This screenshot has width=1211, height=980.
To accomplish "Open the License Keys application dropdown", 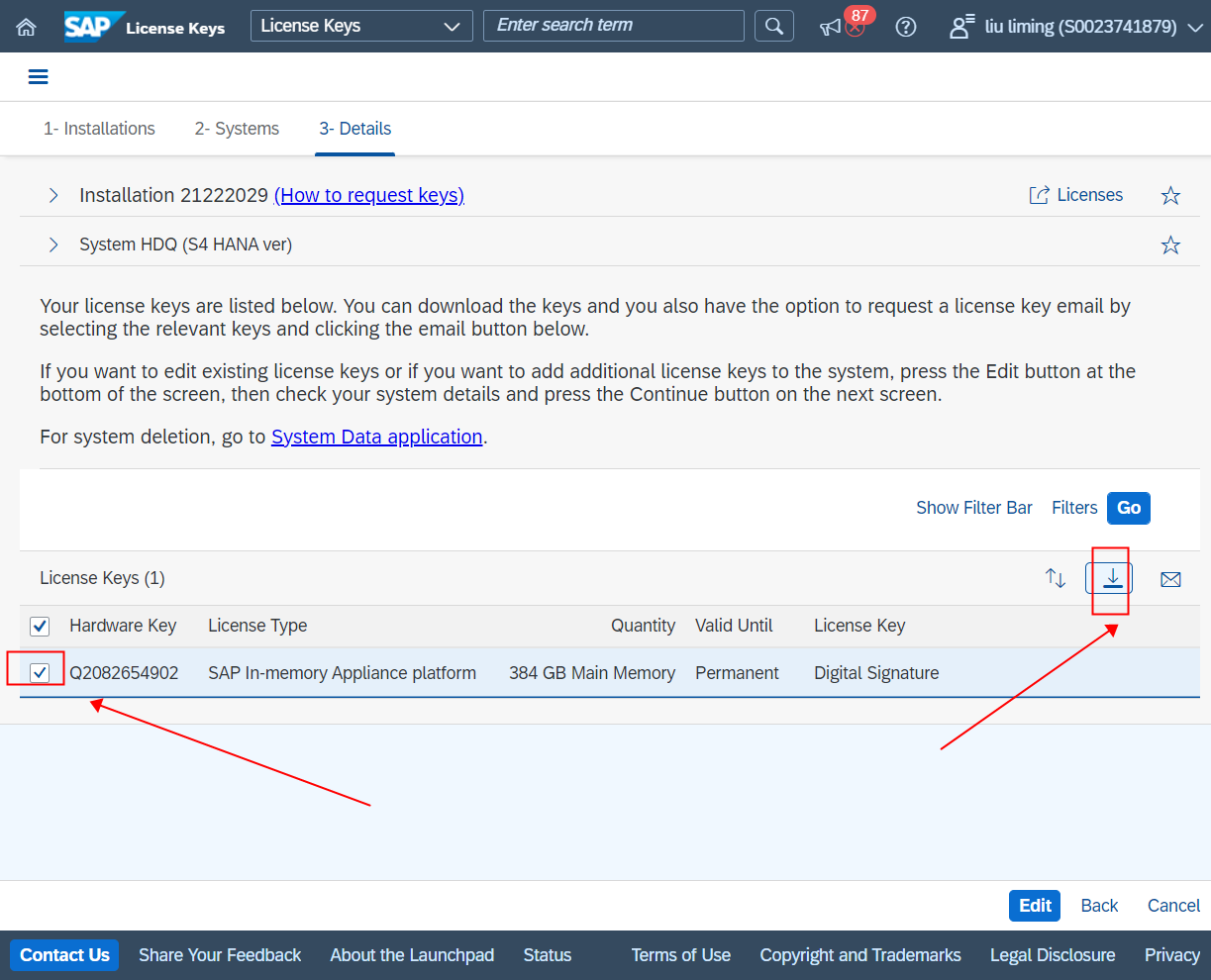I will 361,26.
